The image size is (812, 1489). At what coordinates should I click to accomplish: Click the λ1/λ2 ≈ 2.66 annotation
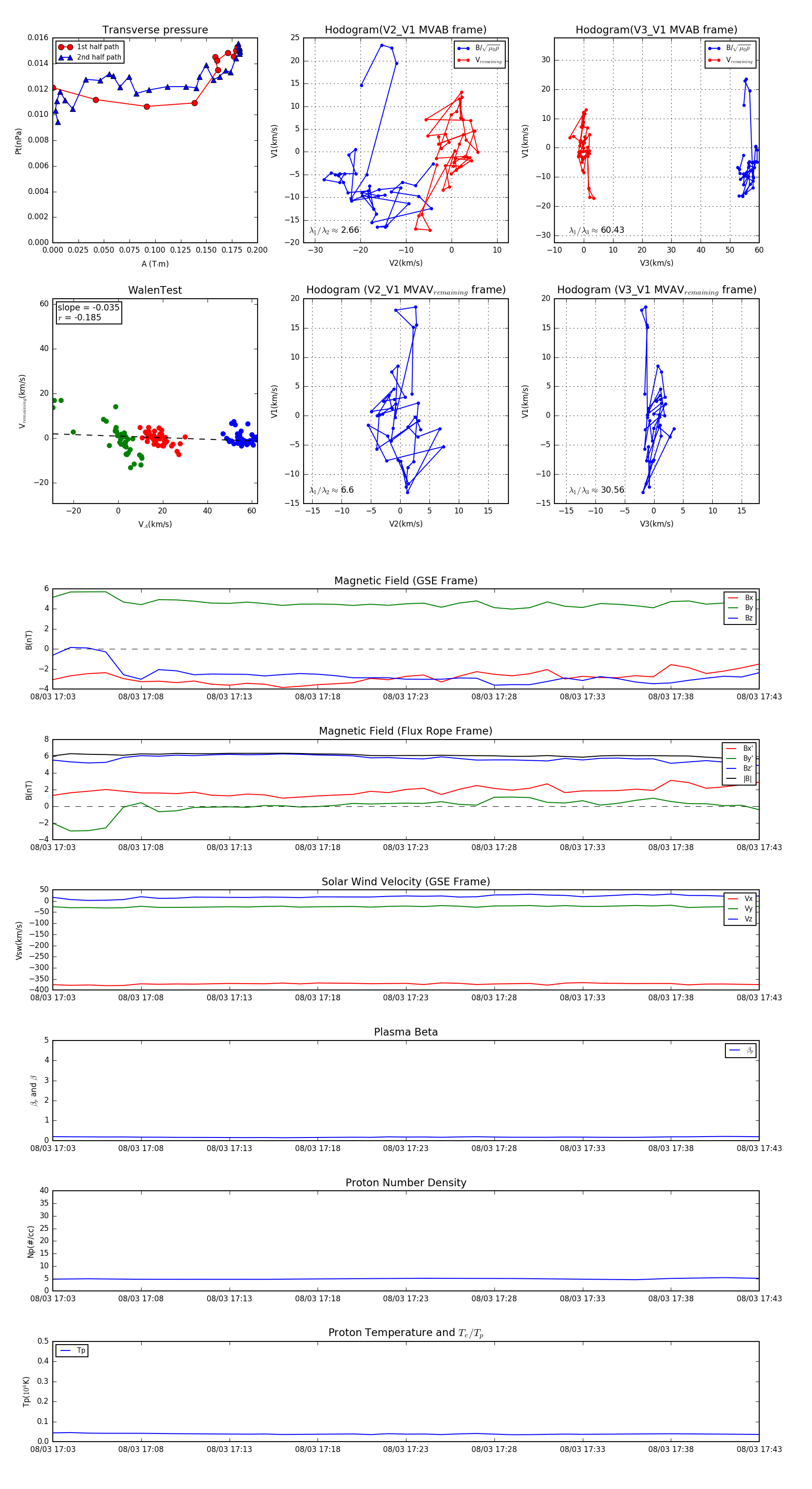pos(334,230)
